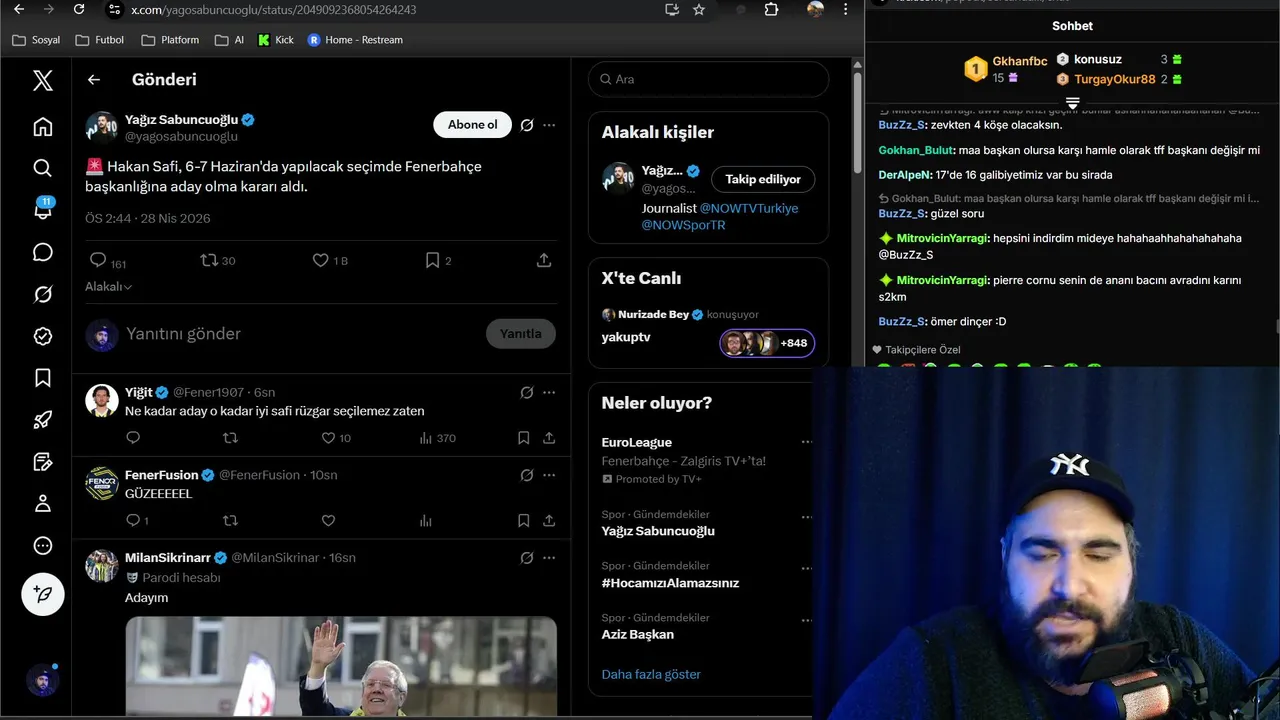Bookmark Yiğit's reply

(x=524, y=438)
